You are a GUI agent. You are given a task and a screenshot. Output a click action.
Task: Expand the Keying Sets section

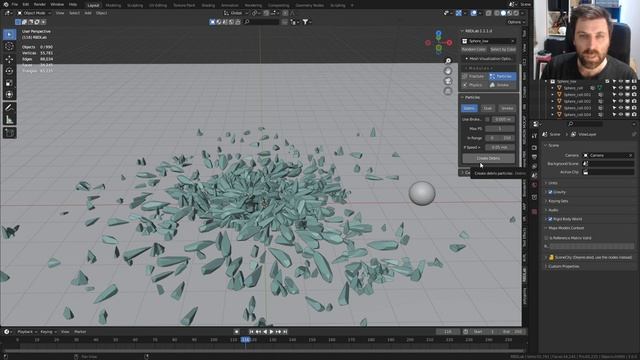[x=558, y=201]
